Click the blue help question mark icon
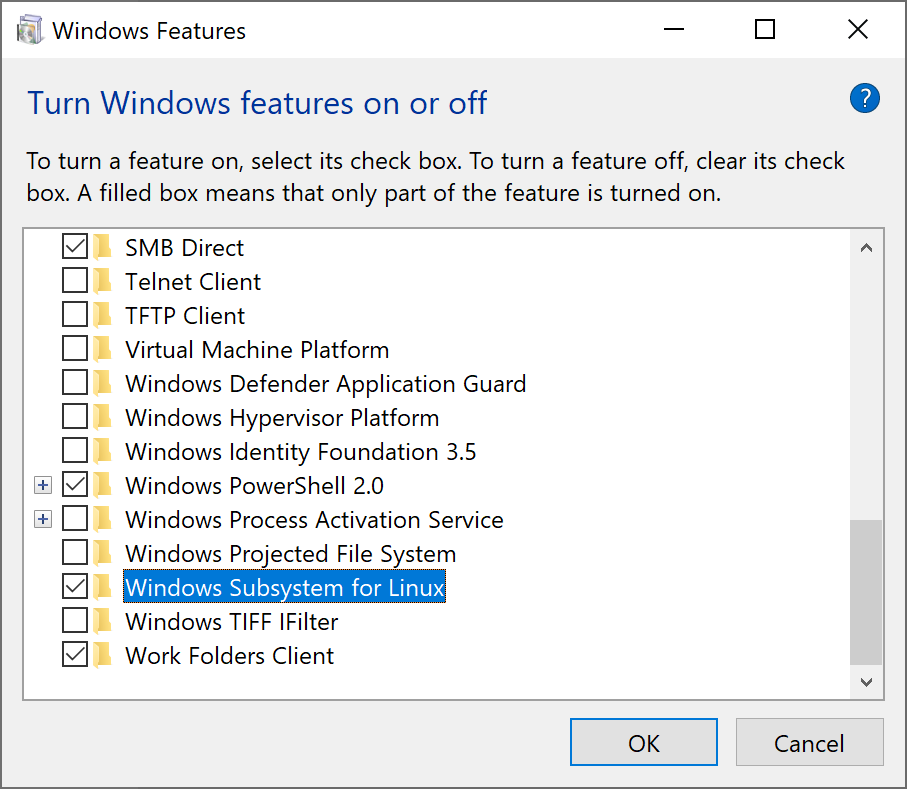The width and height of the screenshot is (907, 789). (x=864, y=98)
